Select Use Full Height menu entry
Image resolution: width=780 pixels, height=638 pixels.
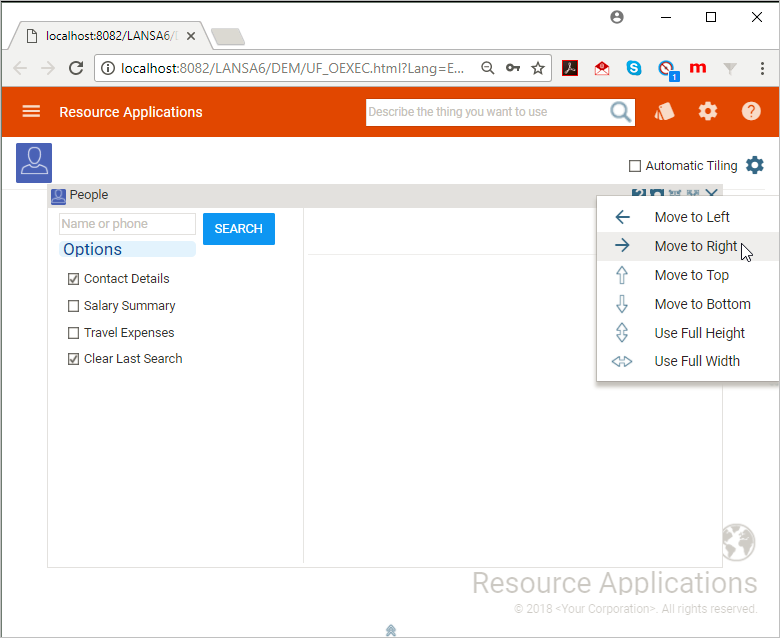(x=688, y=333)
